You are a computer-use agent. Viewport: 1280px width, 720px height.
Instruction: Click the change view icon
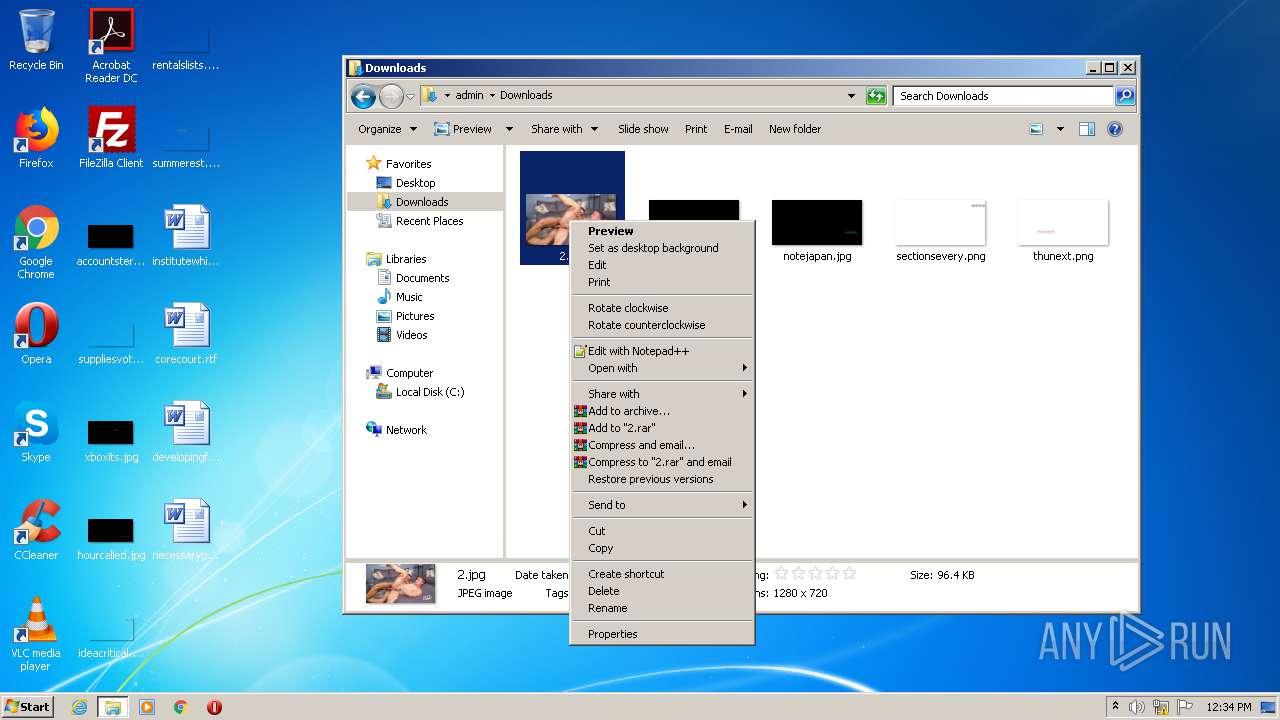click(1036, 129)
